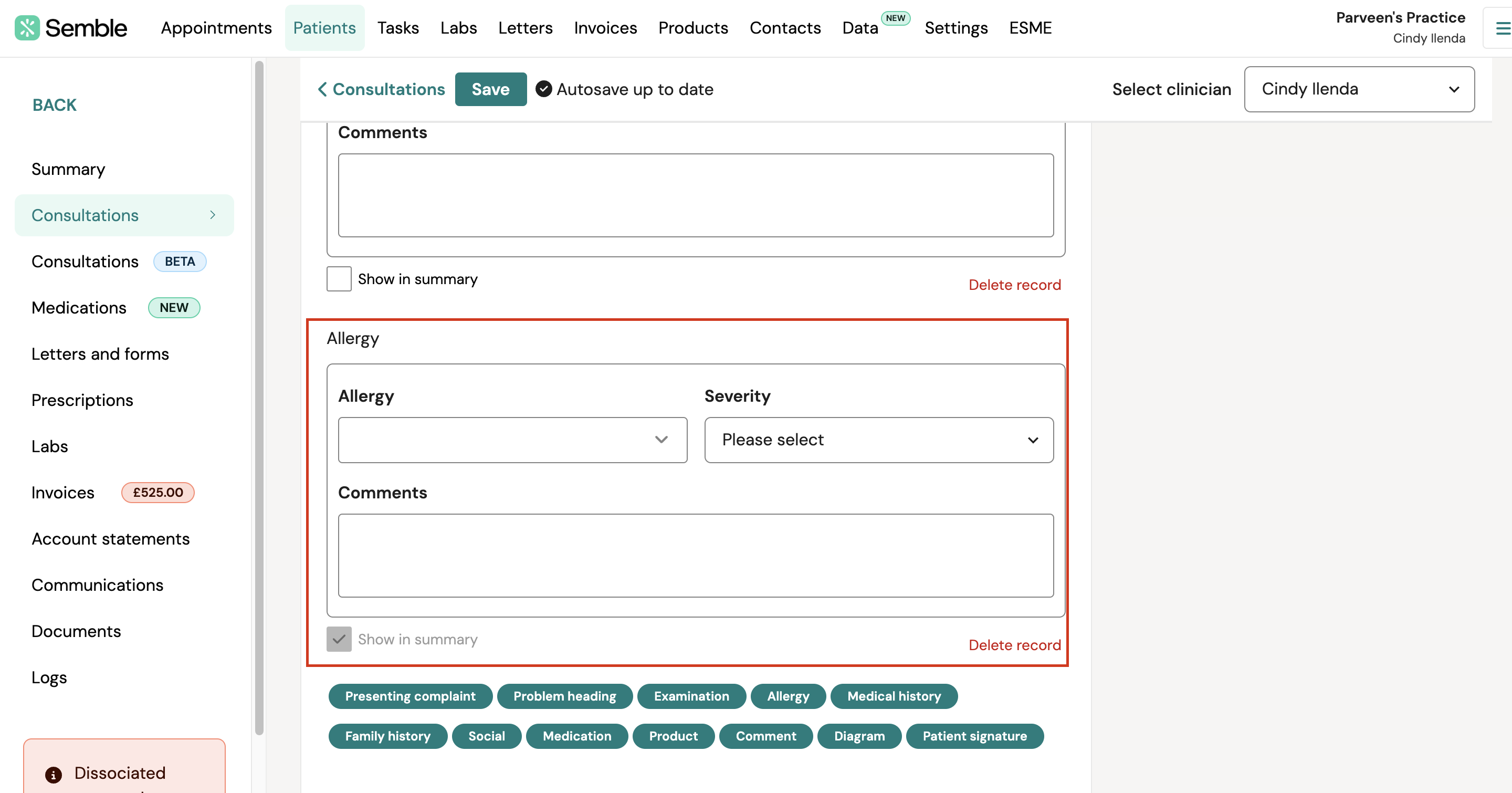Click in the Allergy Comments text area
Viewport: 1512px width, 793px height.
[696, 555]
